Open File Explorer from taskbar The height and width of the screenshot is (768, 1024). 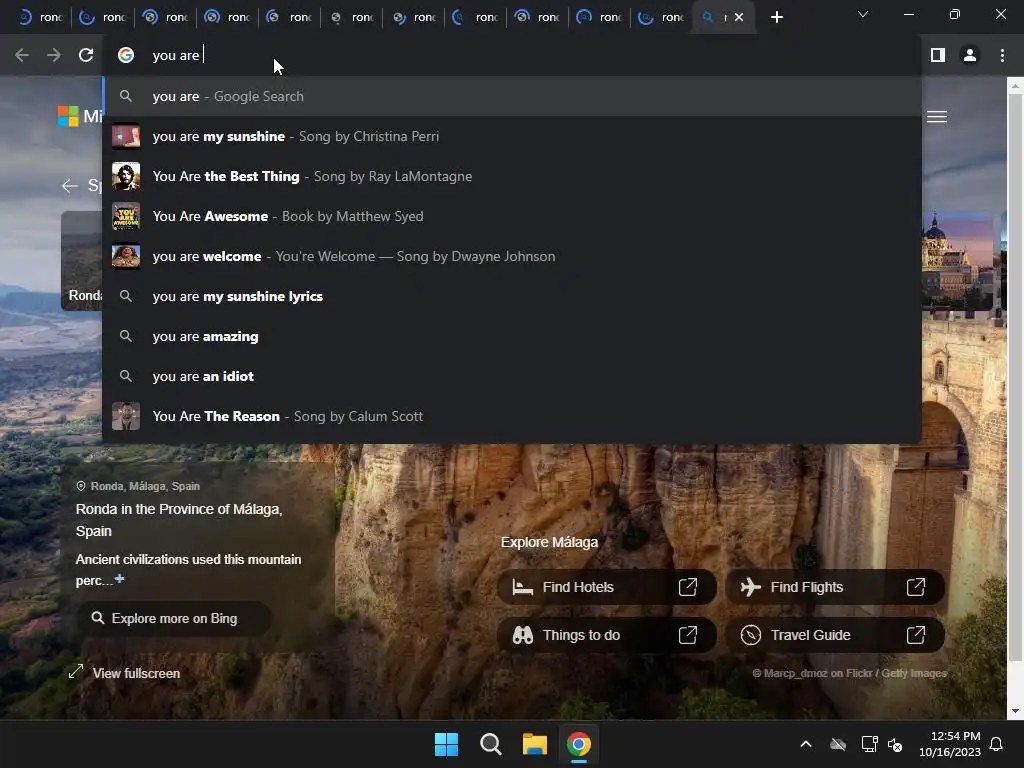click(x=534, y=744)
